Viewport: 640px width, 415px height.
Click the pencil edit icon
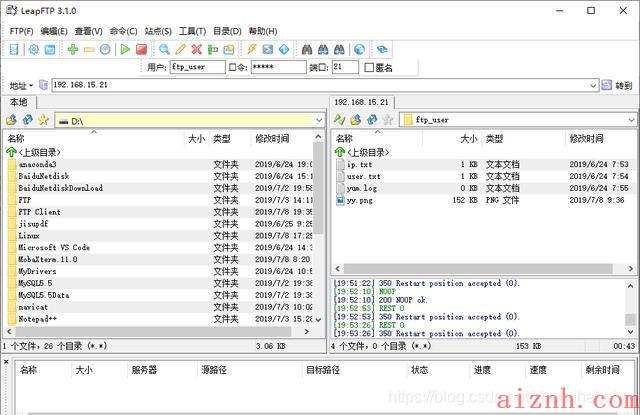tap(180, 50)
